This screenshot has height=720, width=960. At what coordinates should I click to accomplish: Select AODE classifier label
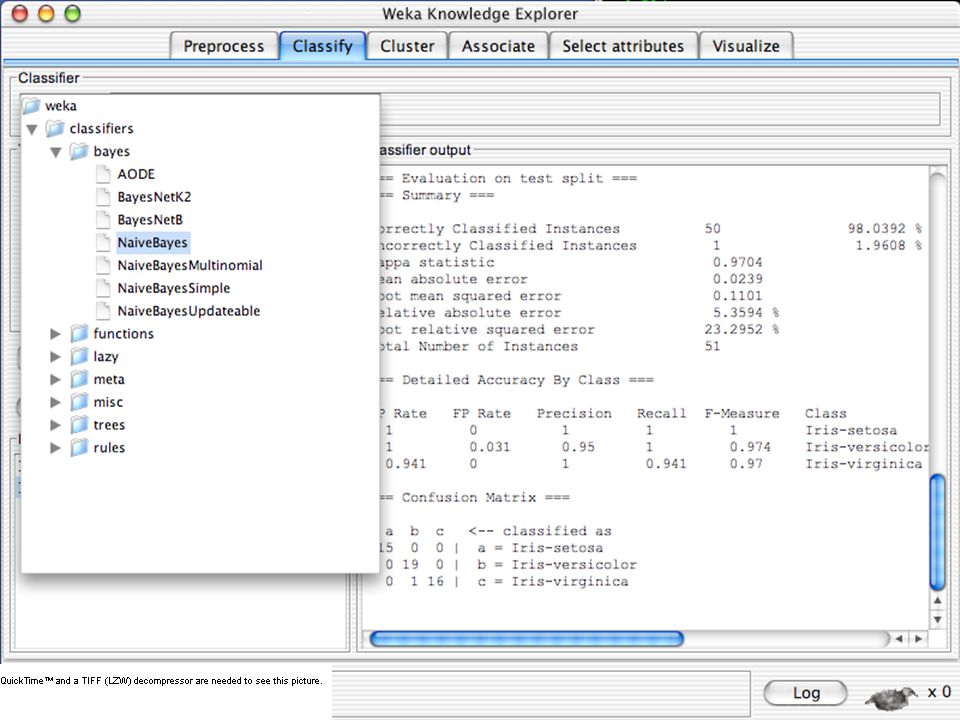pyautogui.click(x=136, y=174)
